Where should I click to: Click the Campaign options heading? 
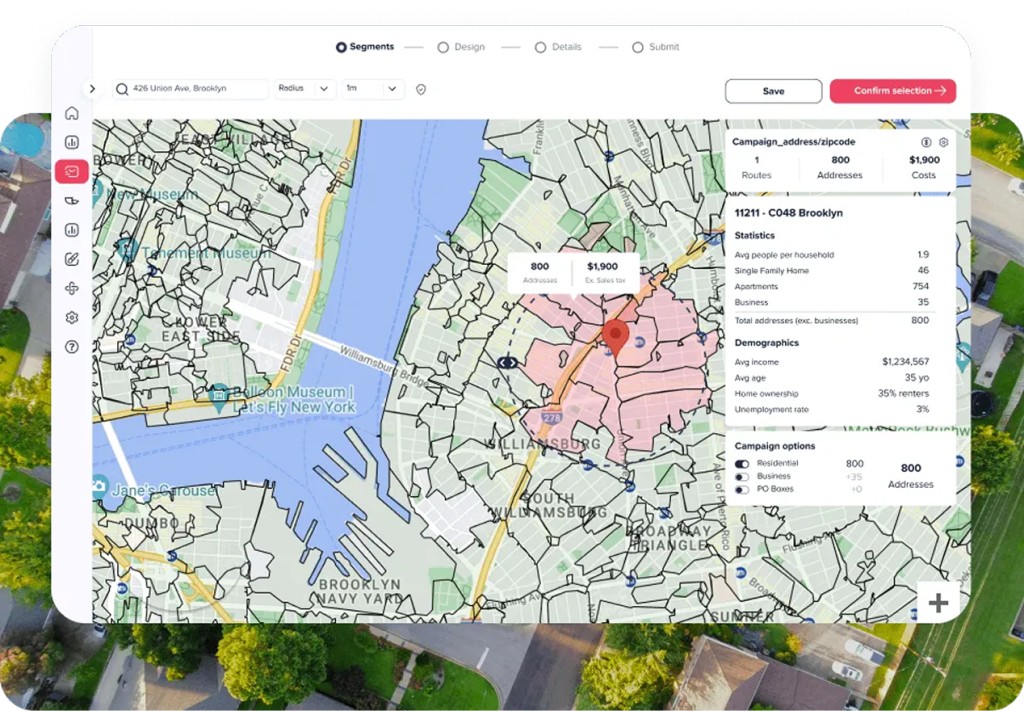[775, 446]
